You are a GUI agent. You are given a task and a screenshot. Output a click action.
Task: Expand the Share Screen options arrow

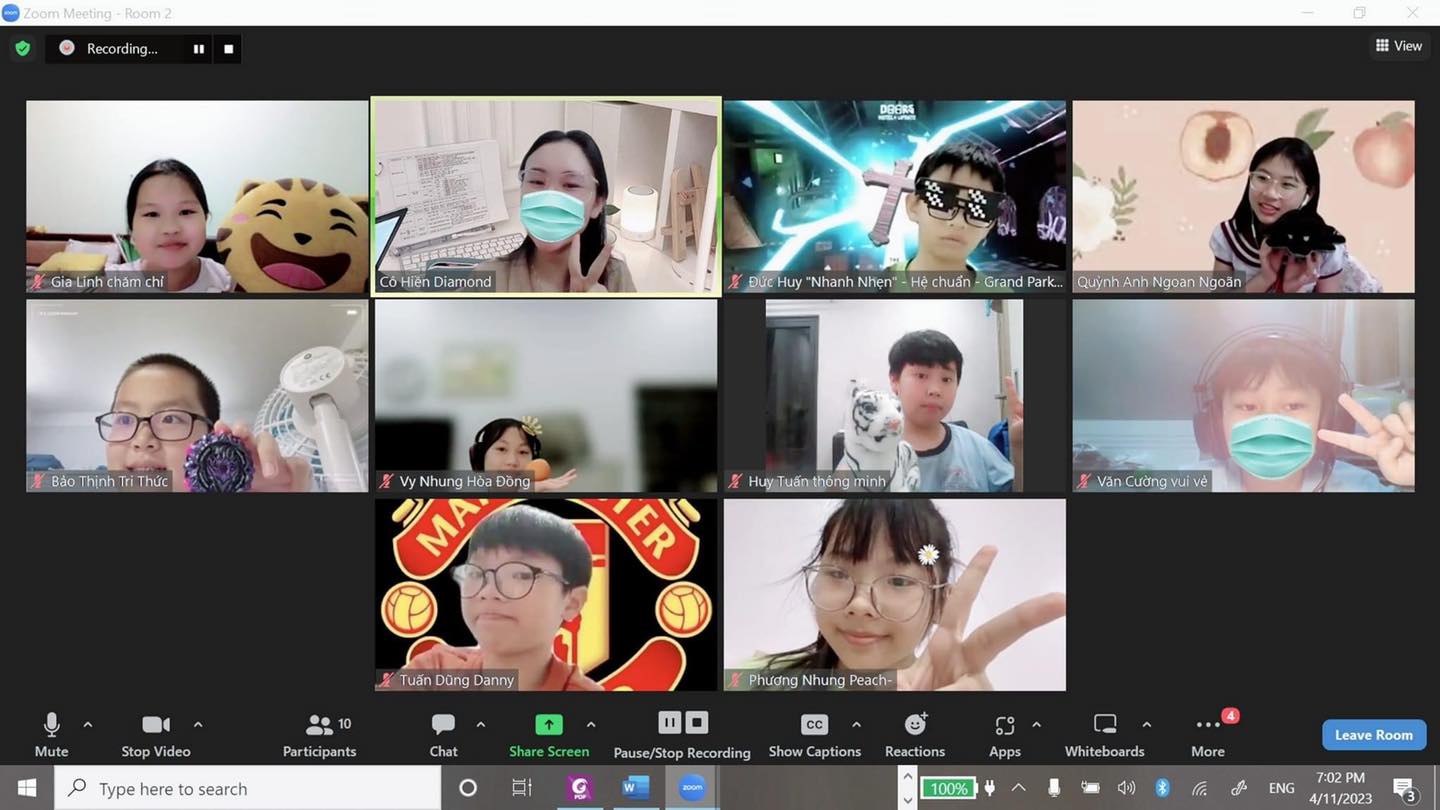591,724
